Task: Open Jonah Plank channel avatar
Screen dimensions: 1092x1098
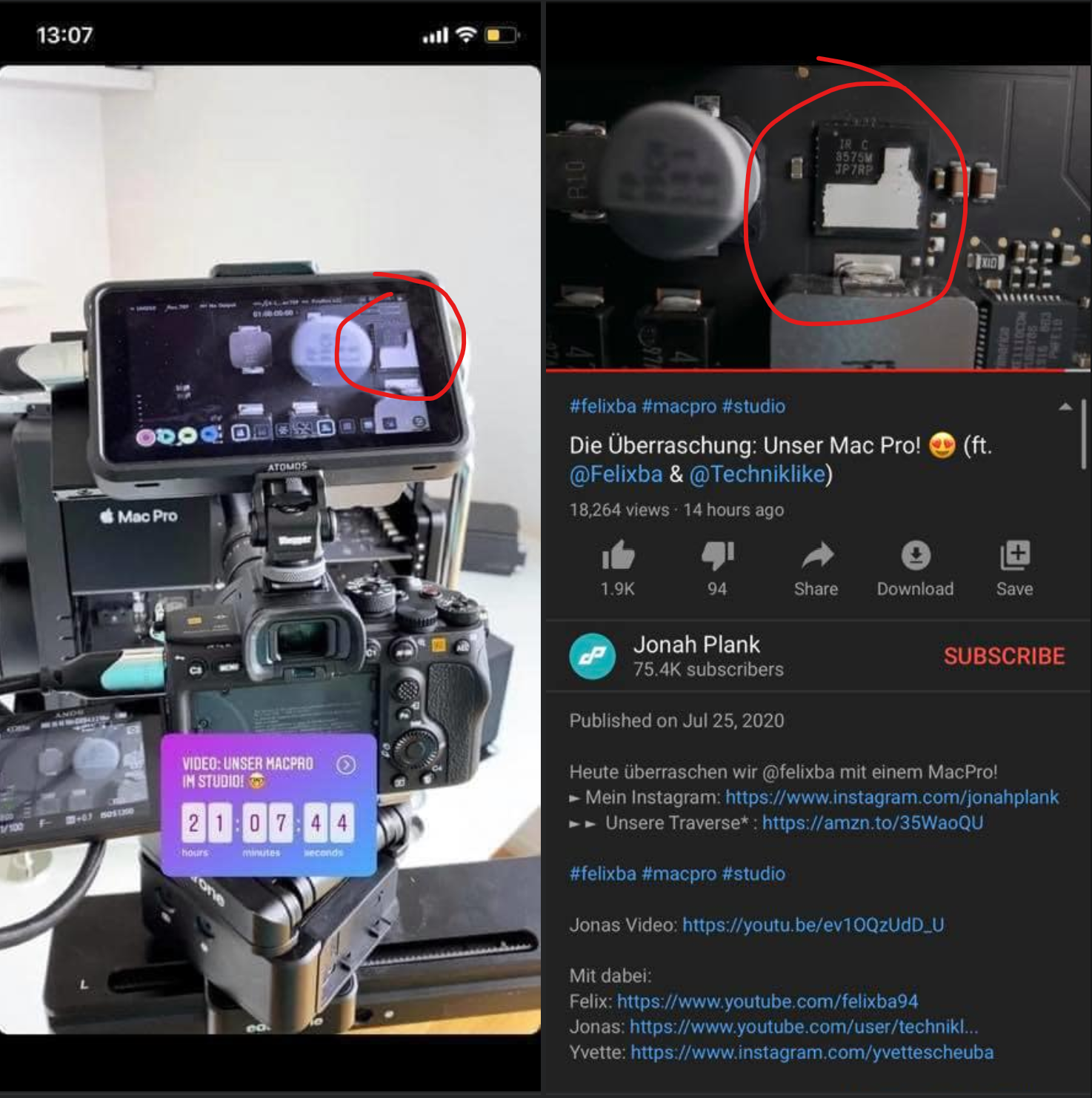Action: (x=592, y=656)
